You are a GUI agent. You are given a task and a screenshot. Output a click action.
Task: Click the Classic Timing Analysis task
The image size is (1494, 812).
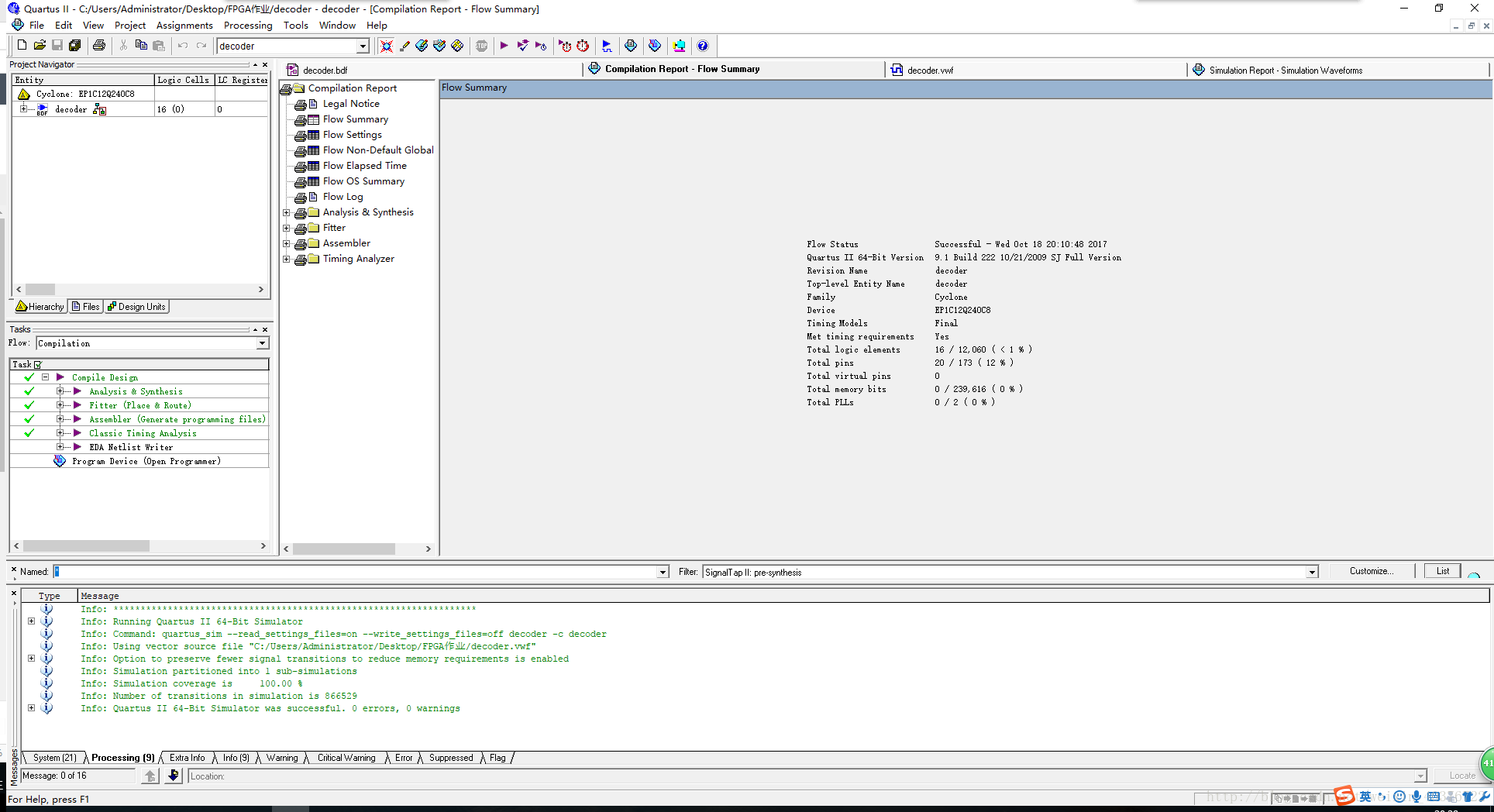coord(143,433)
